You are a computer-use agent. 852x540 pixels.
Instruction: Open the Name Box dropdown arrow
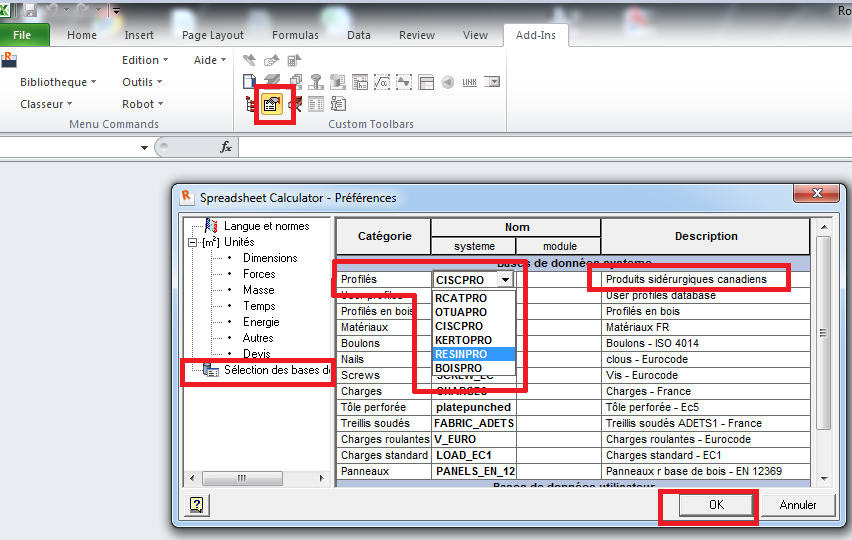(x=144, y=147)
